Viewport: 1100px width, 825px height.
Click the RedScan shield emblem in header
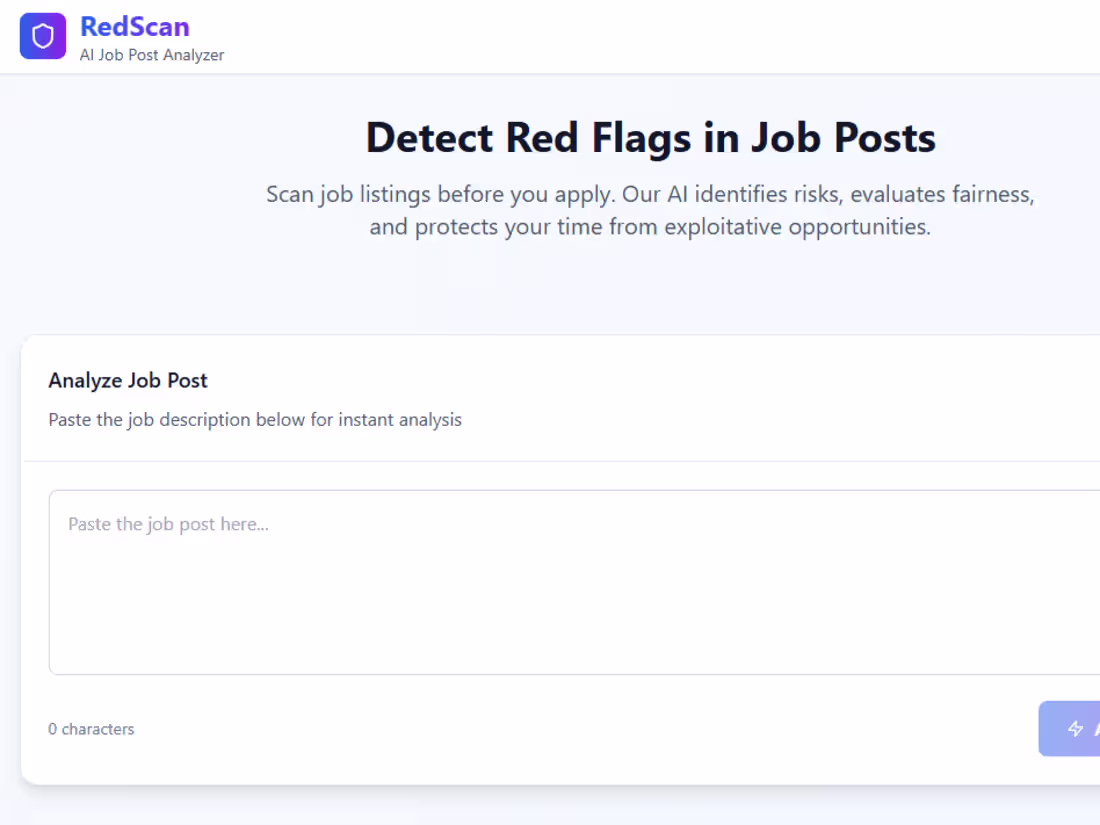42,36
